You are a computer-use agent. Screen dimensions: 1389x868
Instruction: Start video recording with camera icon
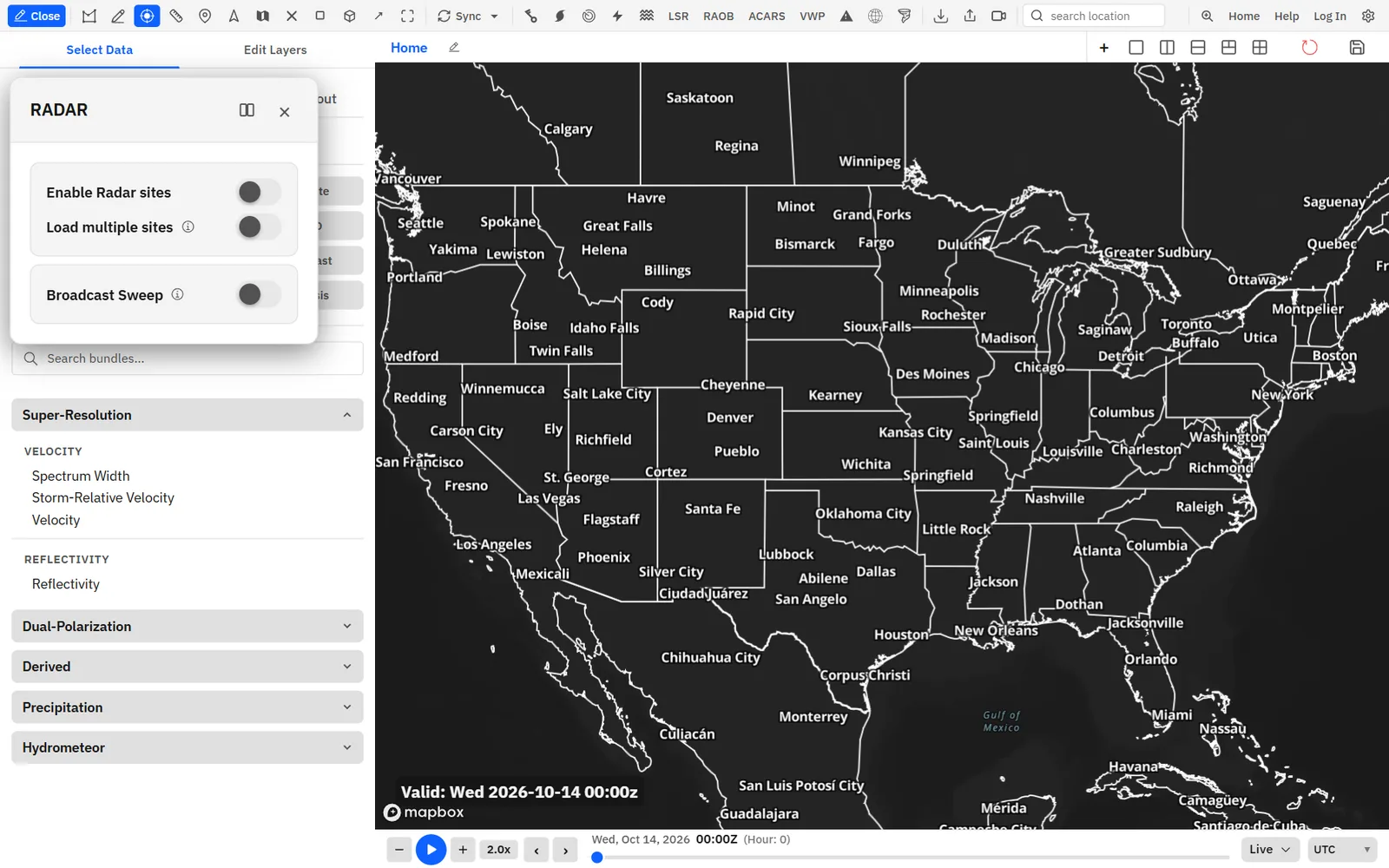(x=998, y=16)
